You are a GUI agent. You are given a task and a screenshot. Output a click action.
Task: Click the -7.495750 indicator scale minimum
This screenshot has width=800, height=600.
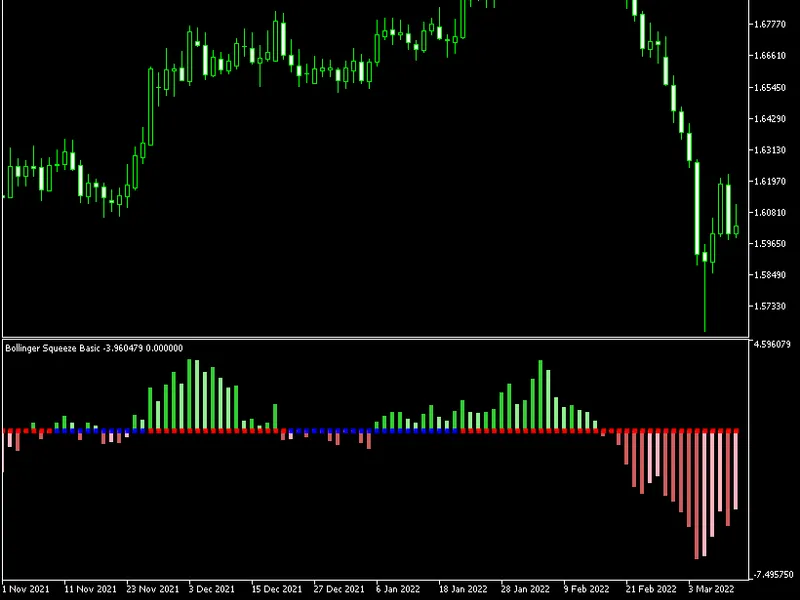pyautogui.click(x=773, y=574)
